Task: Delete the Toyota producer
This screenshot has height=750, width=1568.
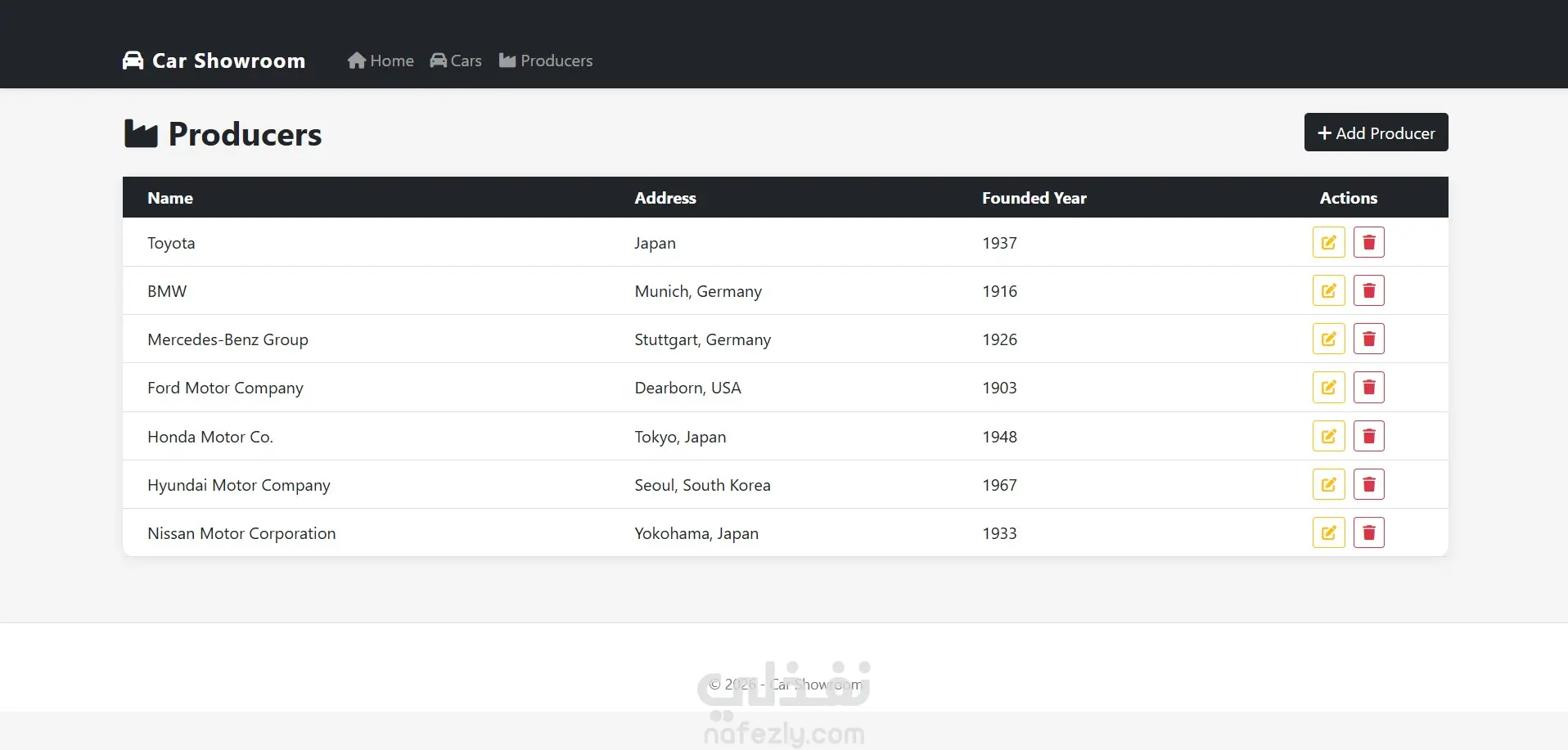Action: click(x=1368, y=242)
